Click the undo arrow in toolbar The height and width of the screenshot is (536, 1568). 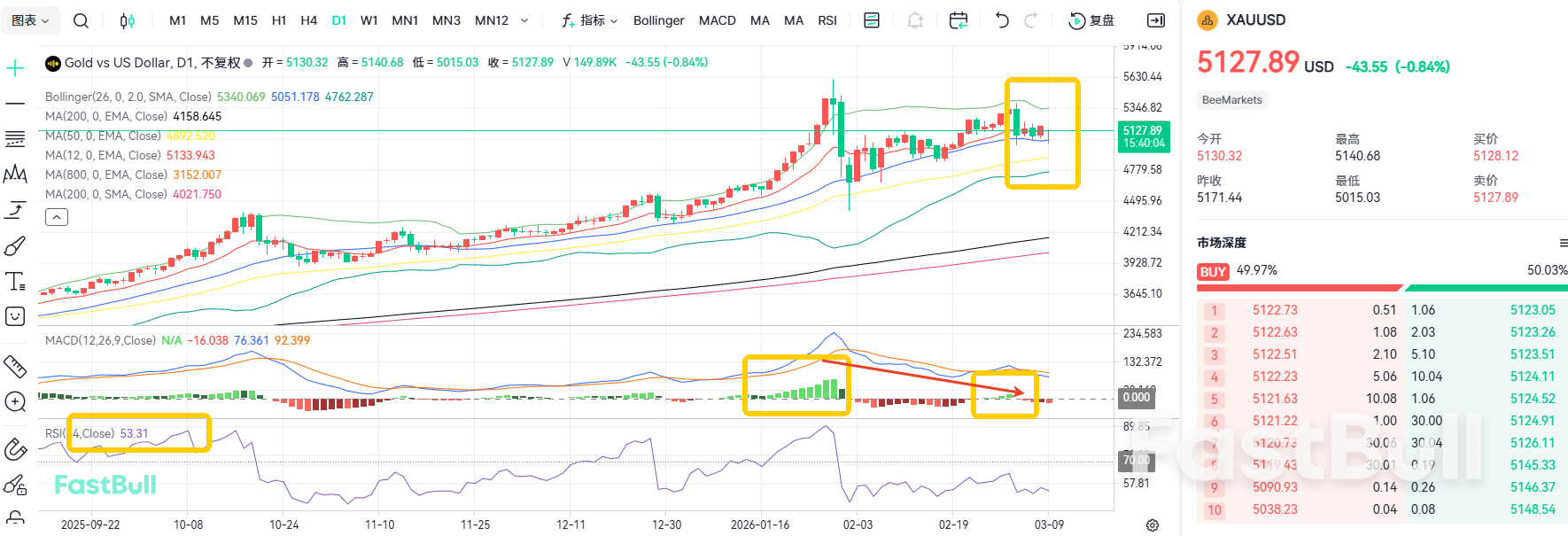(x=1002, y=20)
